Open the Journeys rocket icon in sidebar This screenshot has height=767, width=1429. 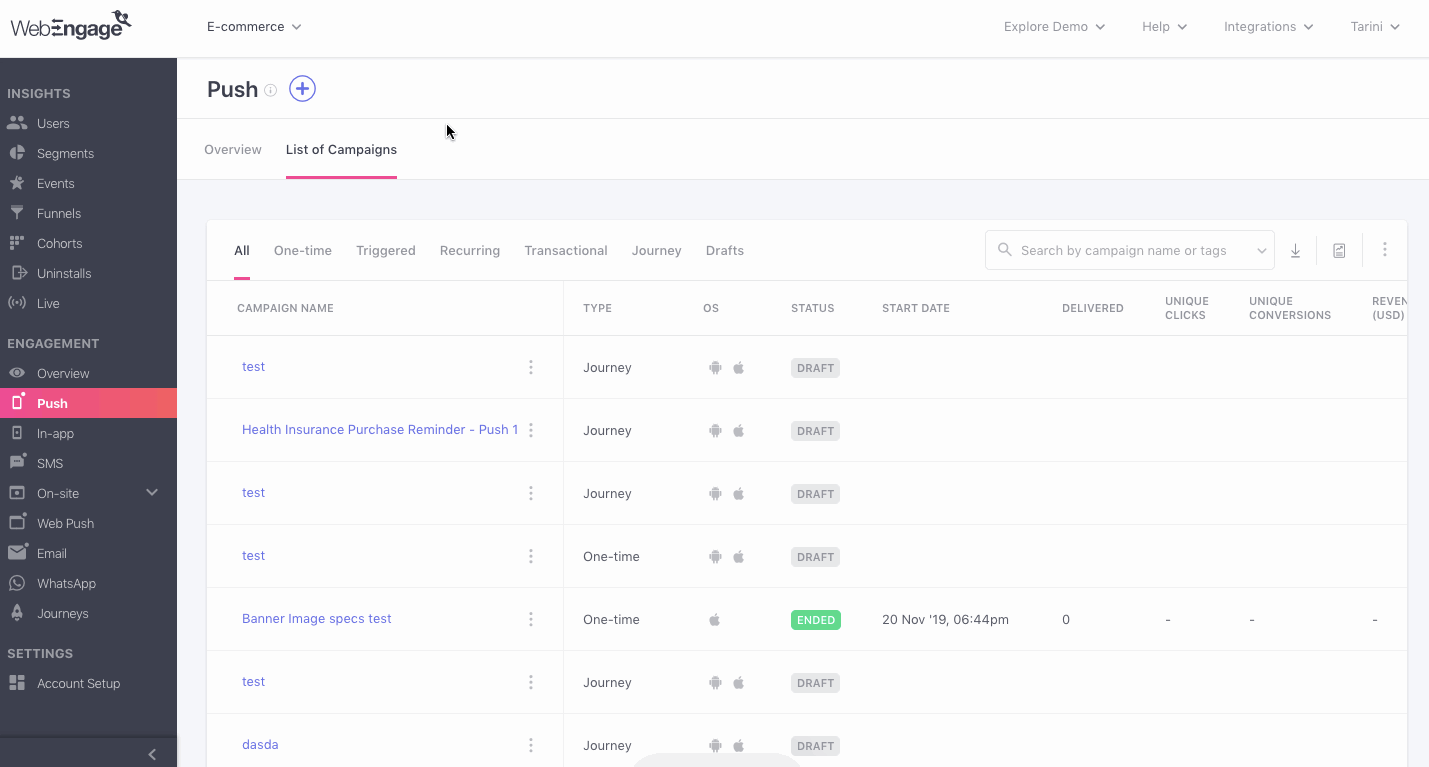click(x=17, y=613)
